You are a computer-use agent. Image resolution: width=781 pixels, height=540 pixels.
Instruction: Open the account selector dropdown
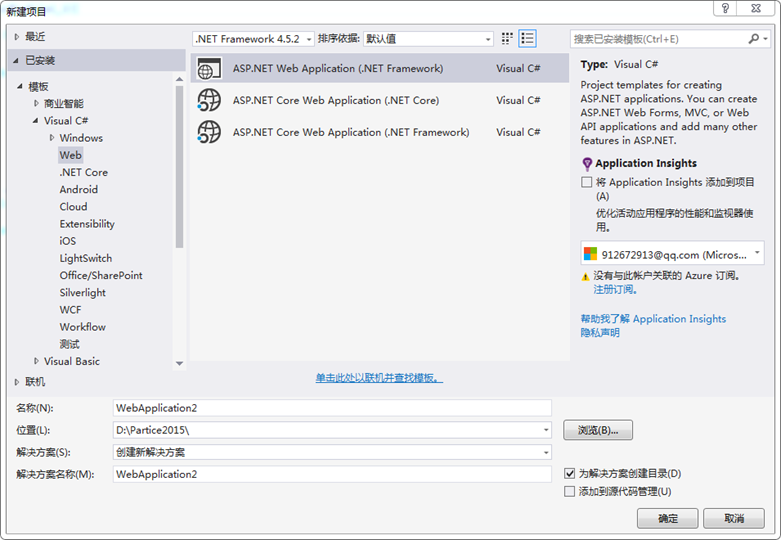672,255
